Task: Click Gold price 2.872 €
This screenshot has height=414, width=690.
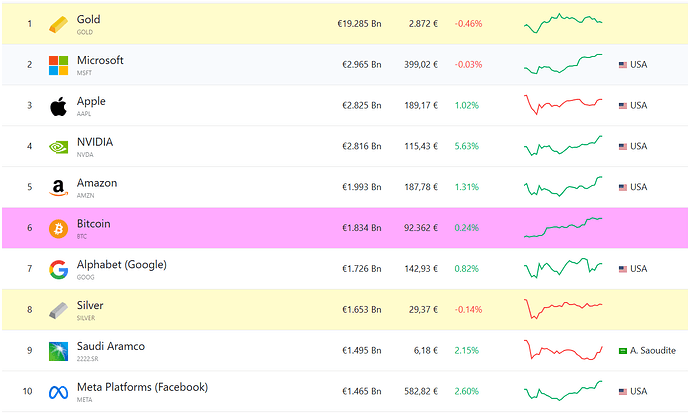Action: 423,24
